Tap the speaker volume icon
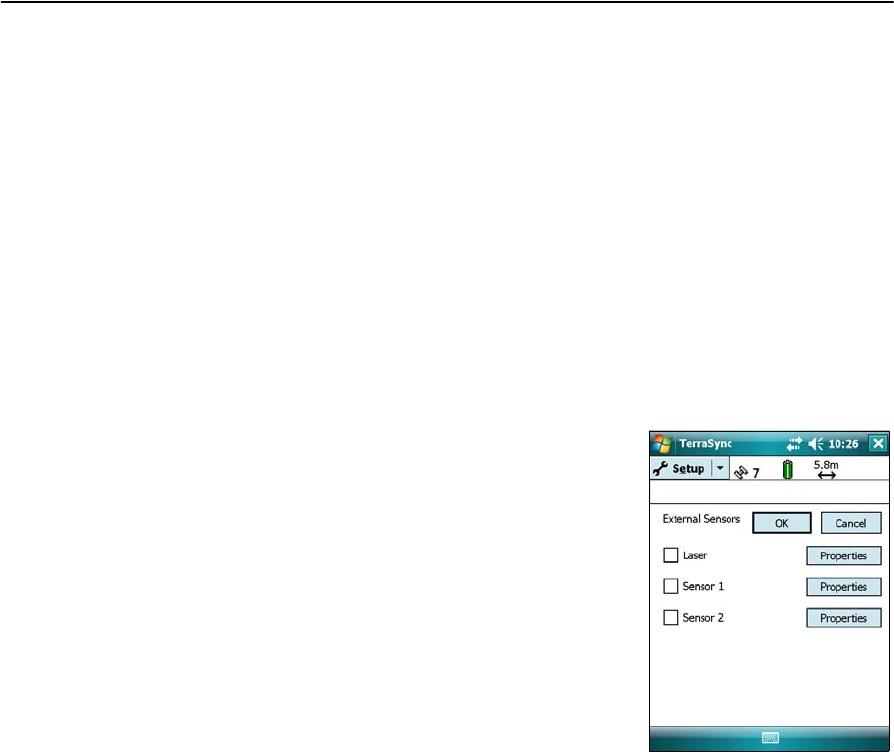The width and height of the screenshot is (894, 752). (x=816, y=444)
